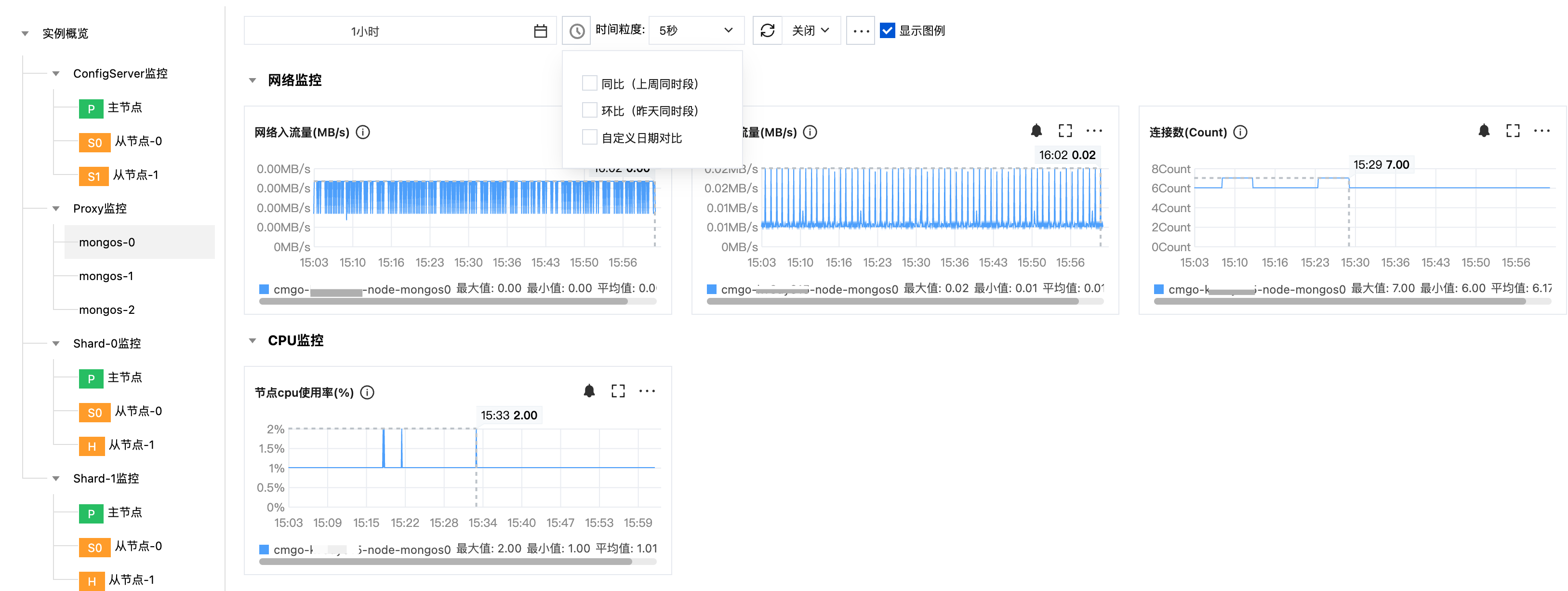
Task: Click the 1小时 time range field
Action: (365, 31)
